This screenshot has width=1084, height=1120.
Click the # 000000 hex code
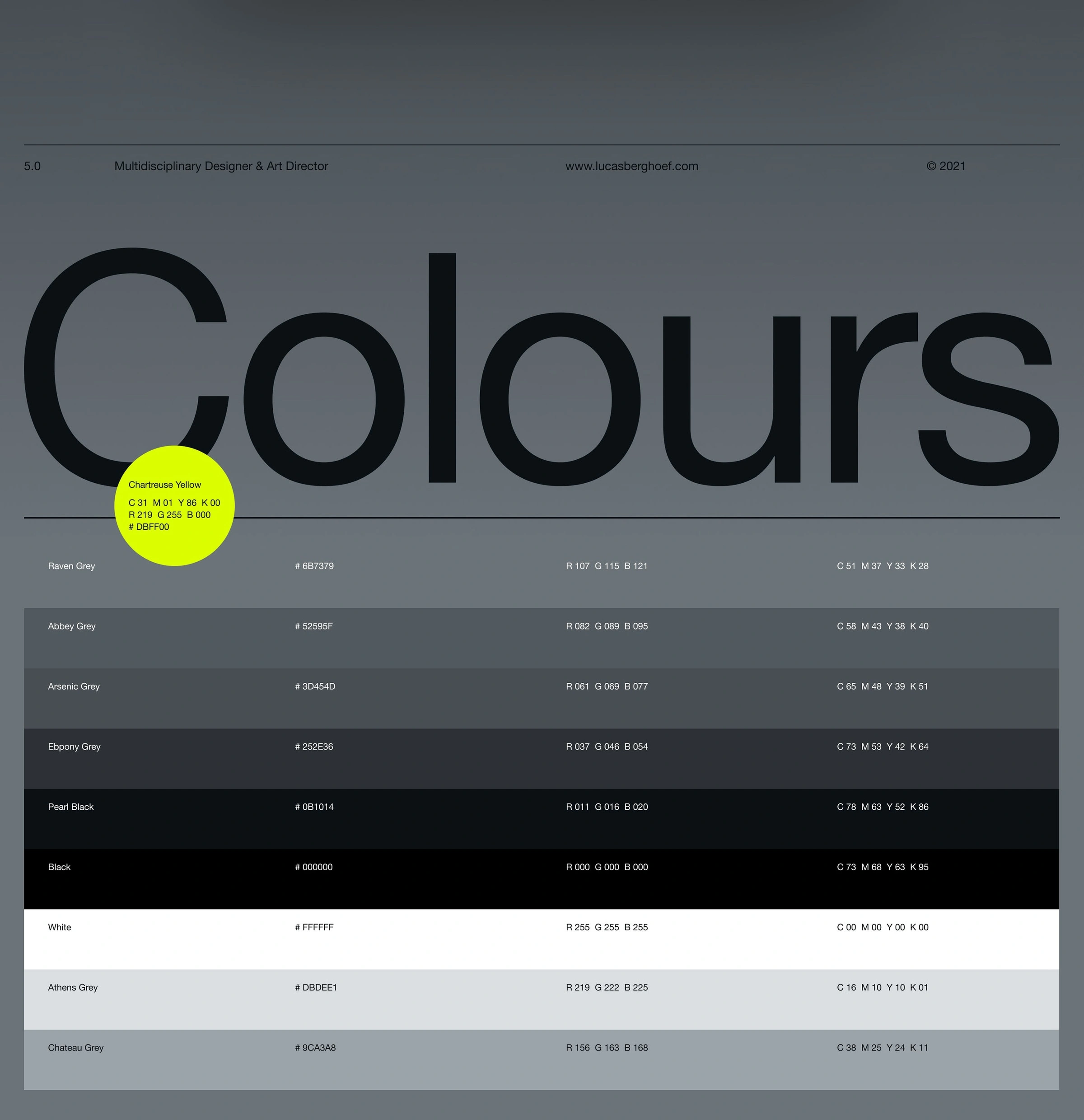click(315, 867)
